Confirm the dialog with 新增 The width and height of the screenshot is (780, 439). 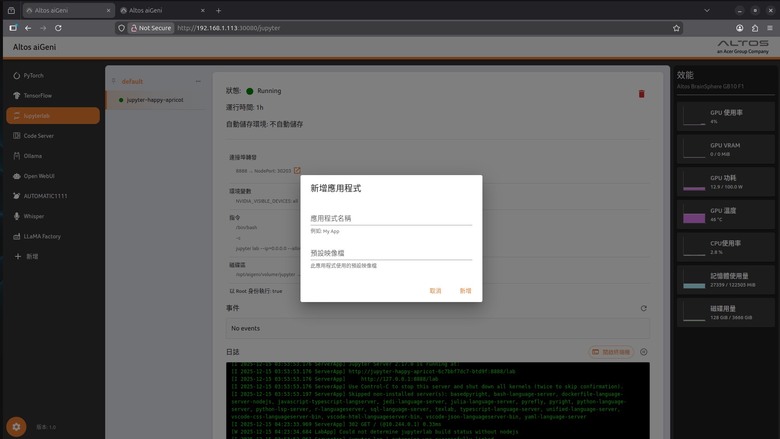click(x=465, y=291)
